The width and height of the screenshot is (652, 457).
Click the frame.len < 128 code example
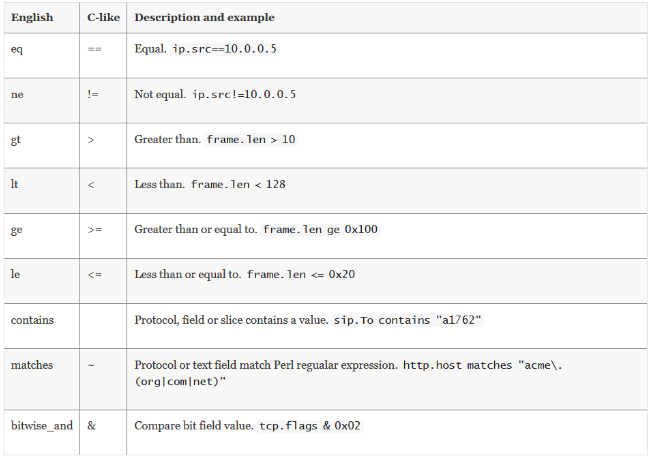[238, 184]
